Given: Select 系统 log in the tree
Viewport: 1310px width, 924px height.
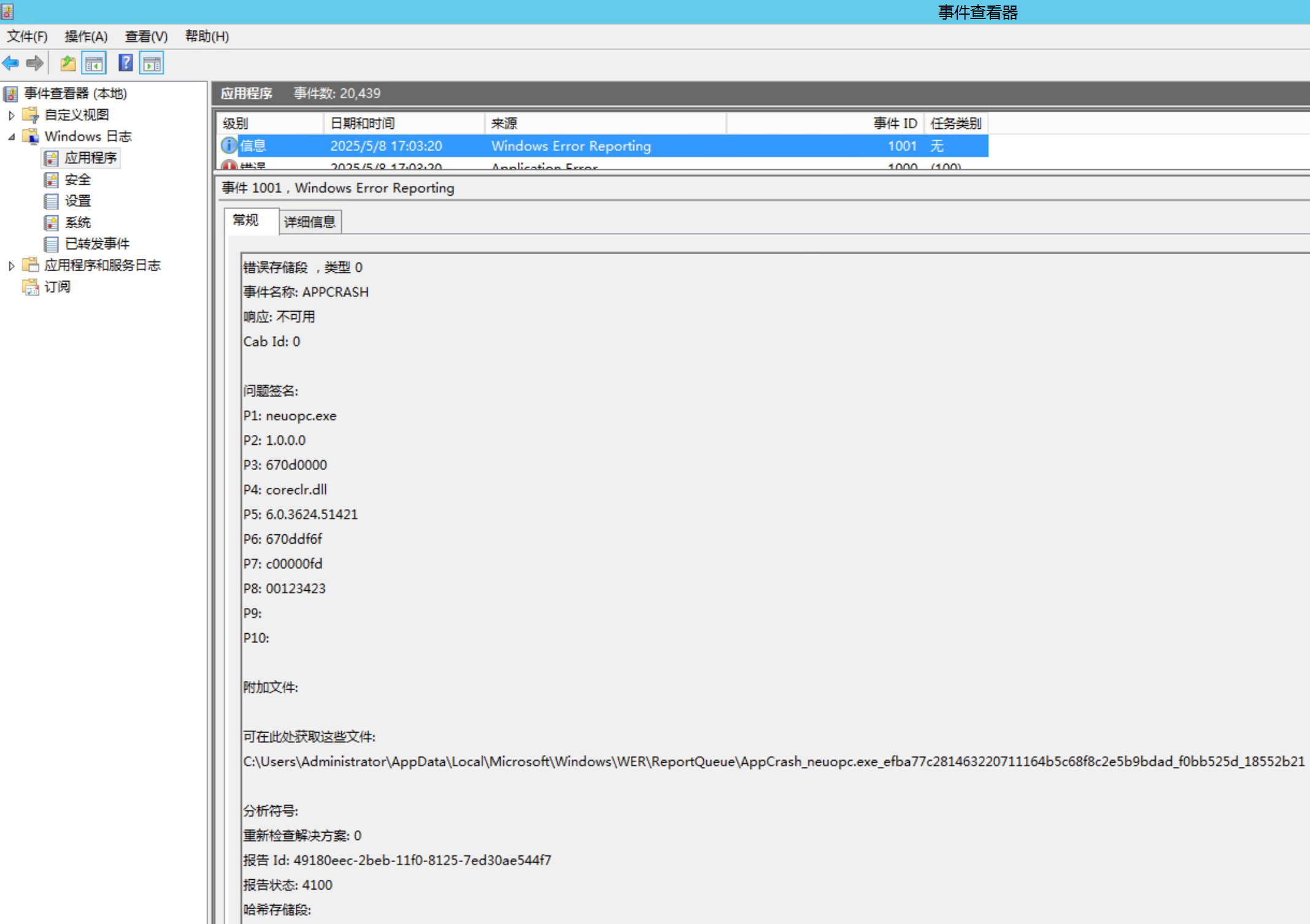Looking at the screenshot, I should (78, 223).
